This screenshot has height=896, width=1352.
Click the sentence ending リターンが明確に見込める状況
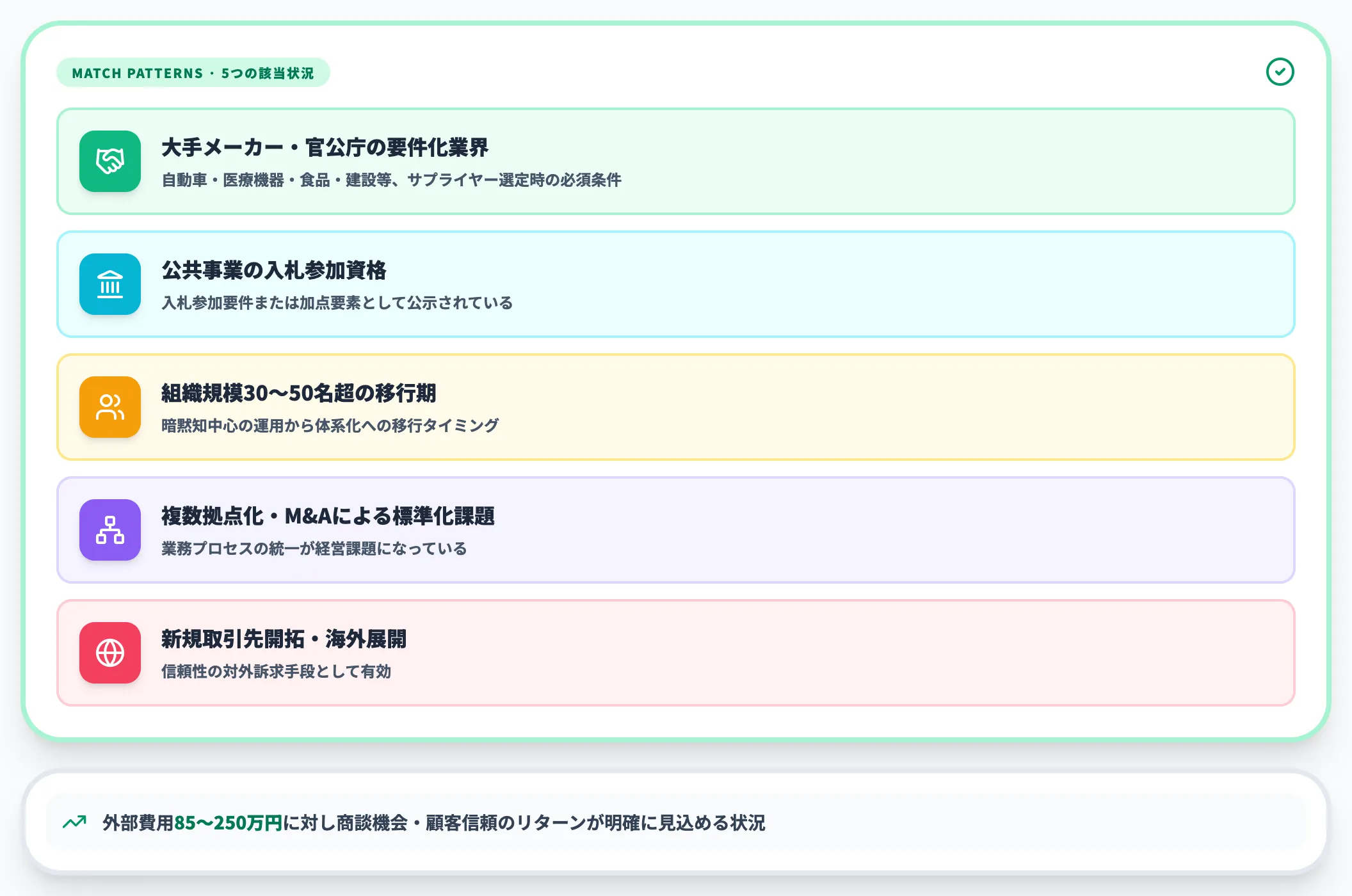click(434, 822)
